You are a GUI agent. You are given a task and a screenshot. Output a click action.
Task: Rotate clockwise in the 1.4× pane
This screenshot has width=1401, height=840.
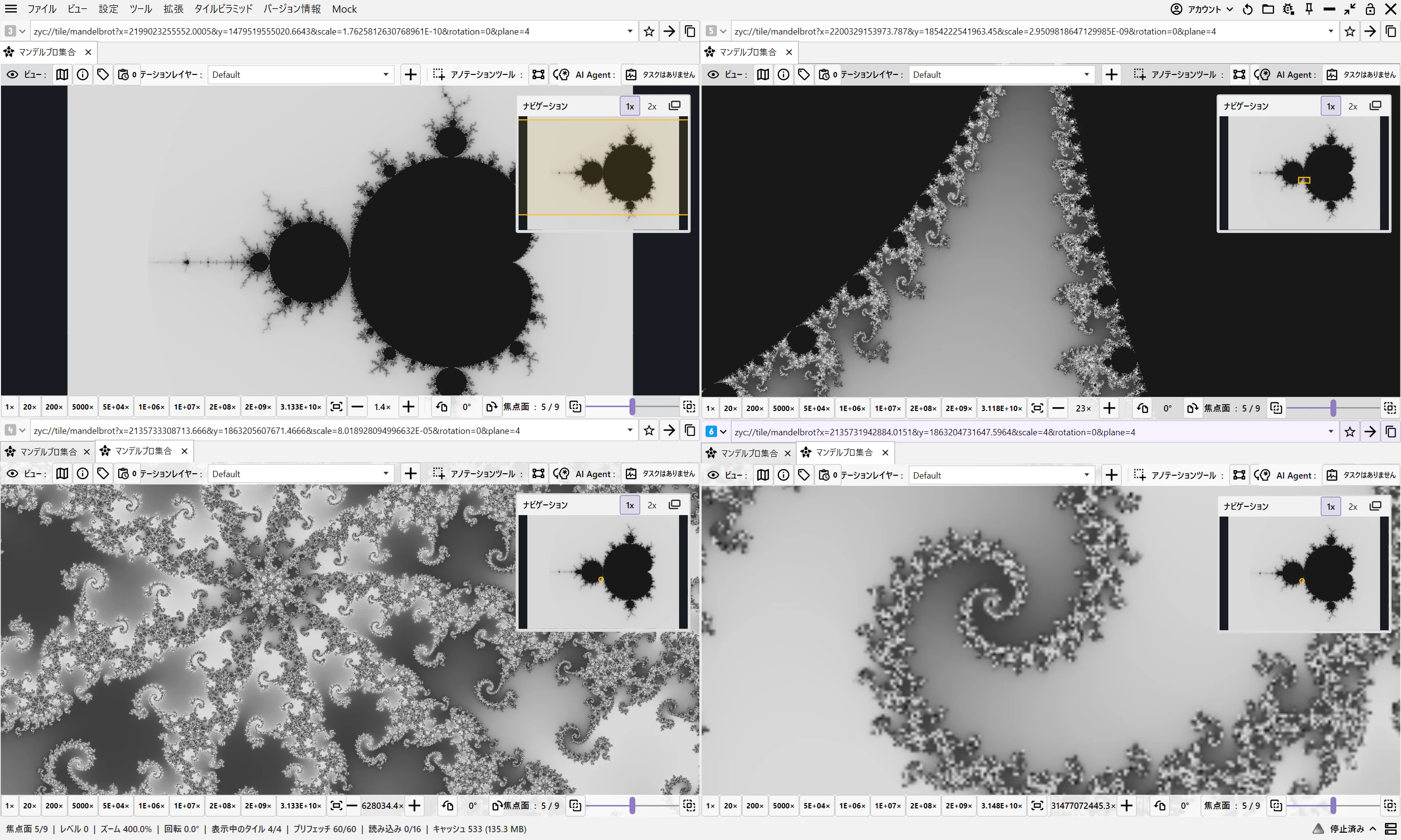[491, 407]
